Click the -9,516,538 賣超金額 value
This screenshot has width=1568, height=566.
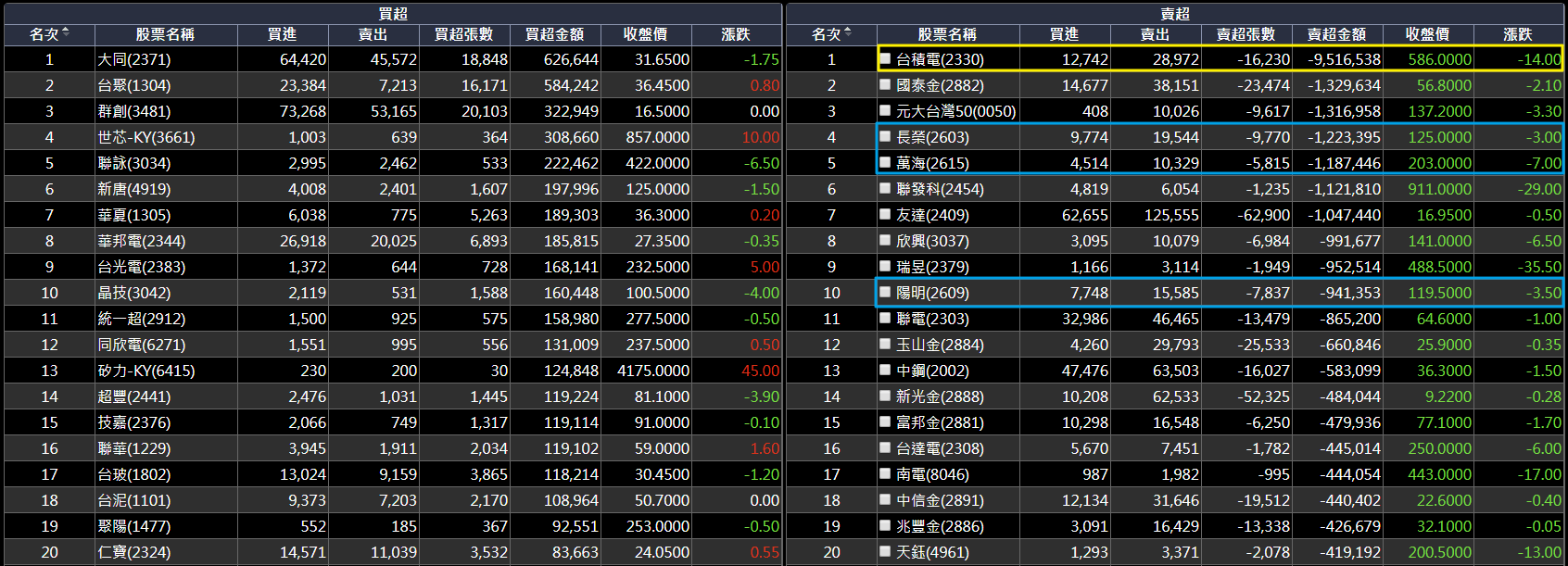pos(1345,59)
